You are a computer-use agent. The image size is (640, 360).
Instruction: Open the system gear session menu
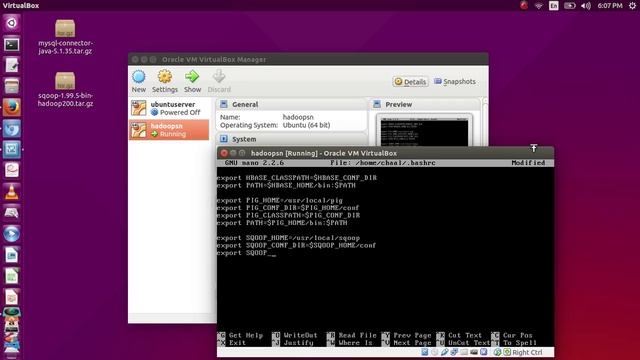[x=632, y=6]
